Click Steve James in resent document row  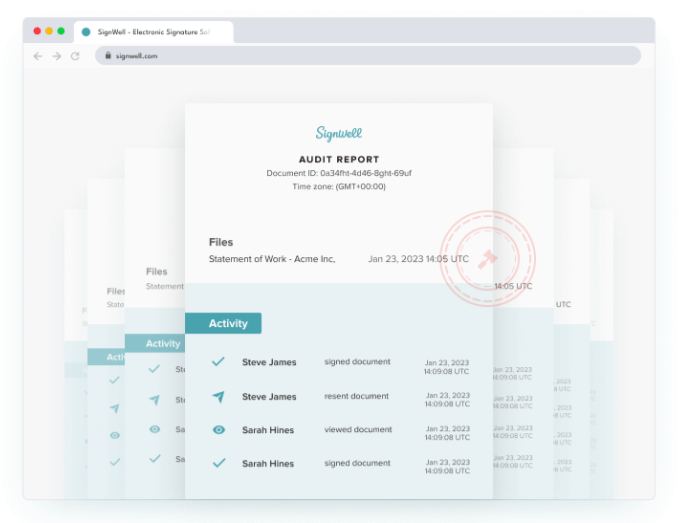tap(269, 397)
